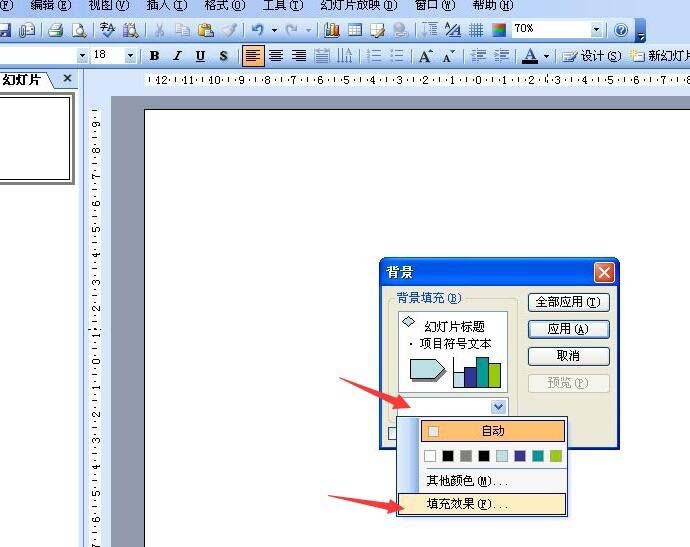Click the Save floppy icon
The image size is (690, 547).
click(4, 30)
